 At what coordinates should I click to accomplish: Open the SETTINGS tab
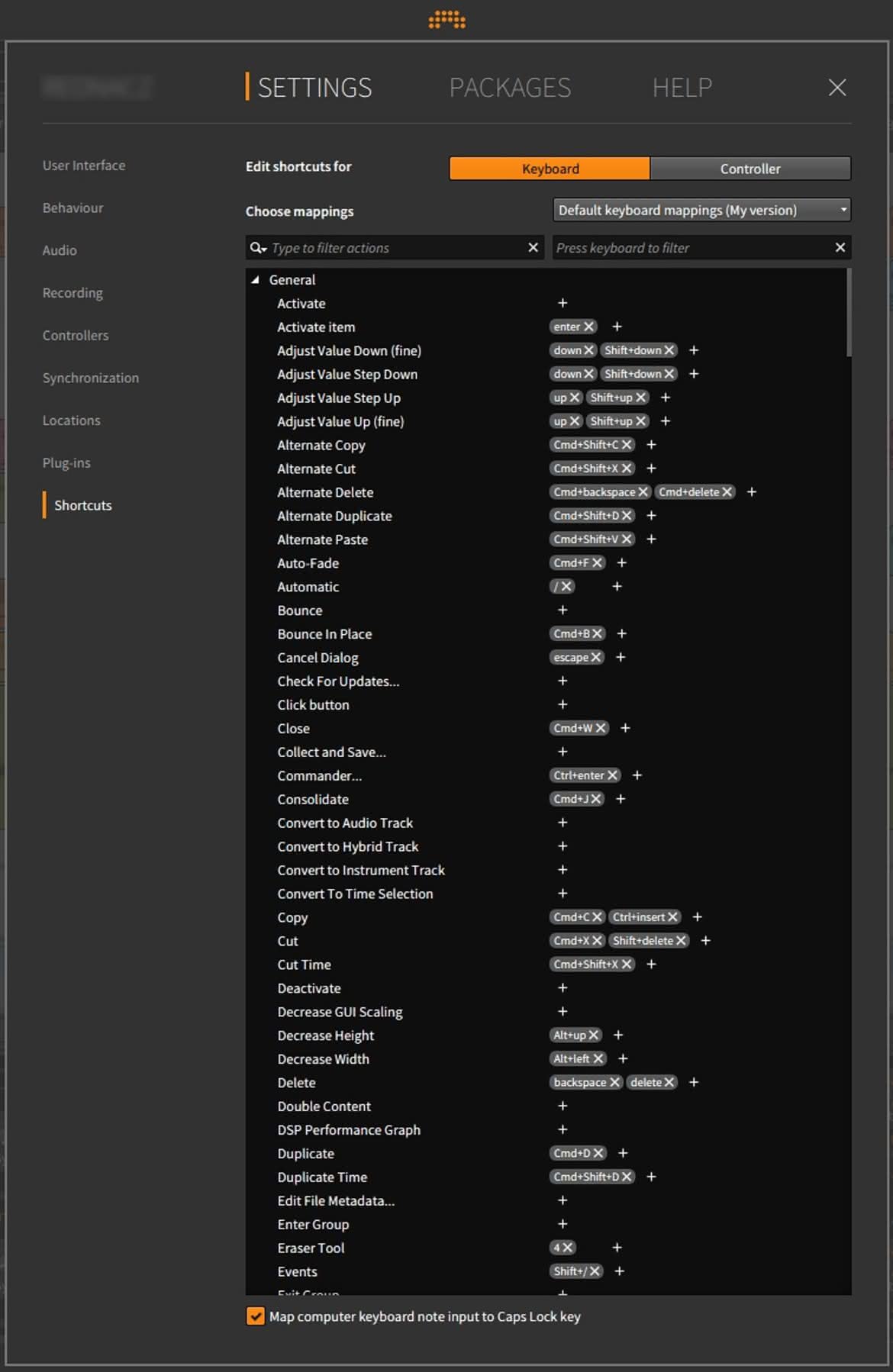click(314, 87)
